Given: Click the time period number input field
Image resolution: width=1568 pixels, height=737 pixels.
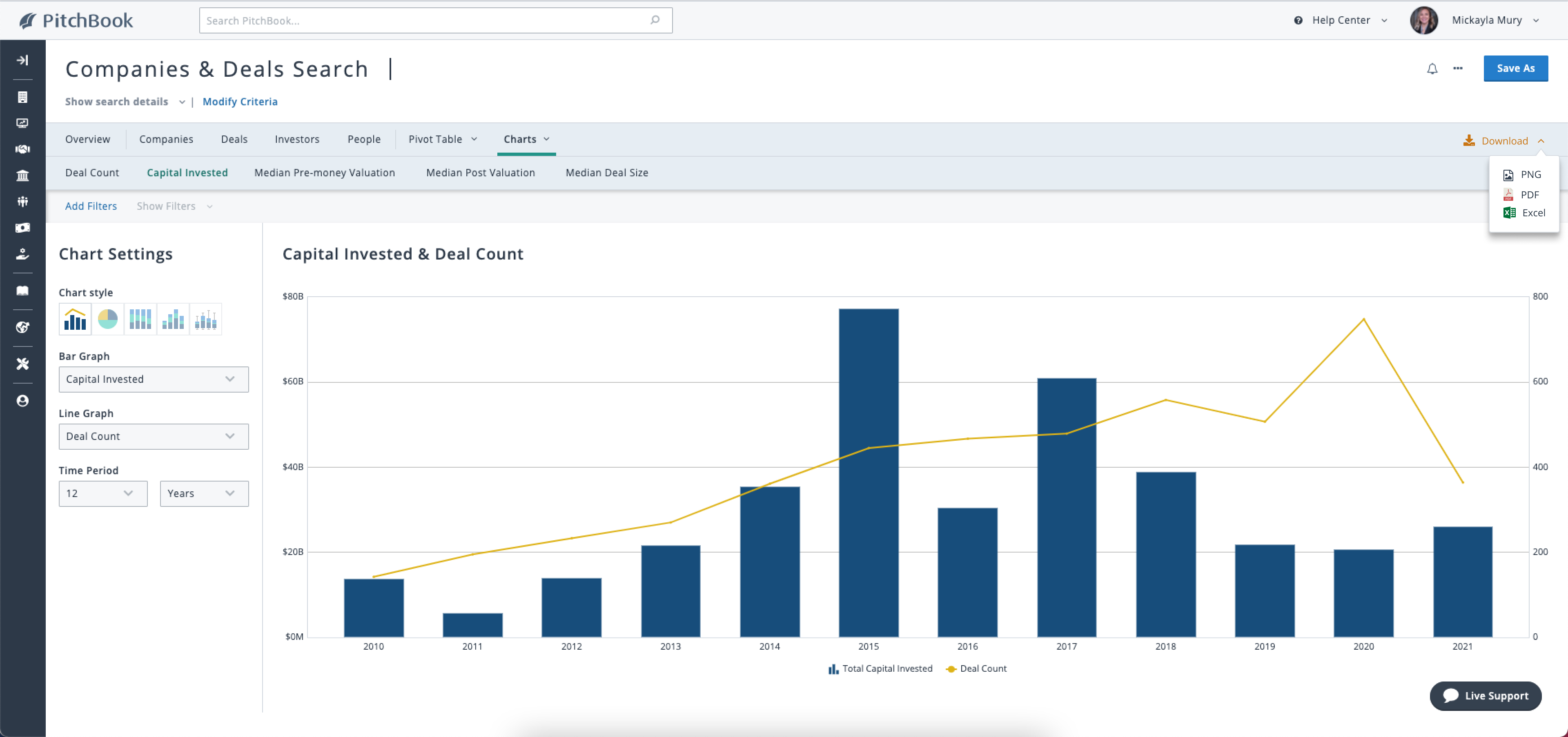Looking at the screenshot, I should (100, 493).
